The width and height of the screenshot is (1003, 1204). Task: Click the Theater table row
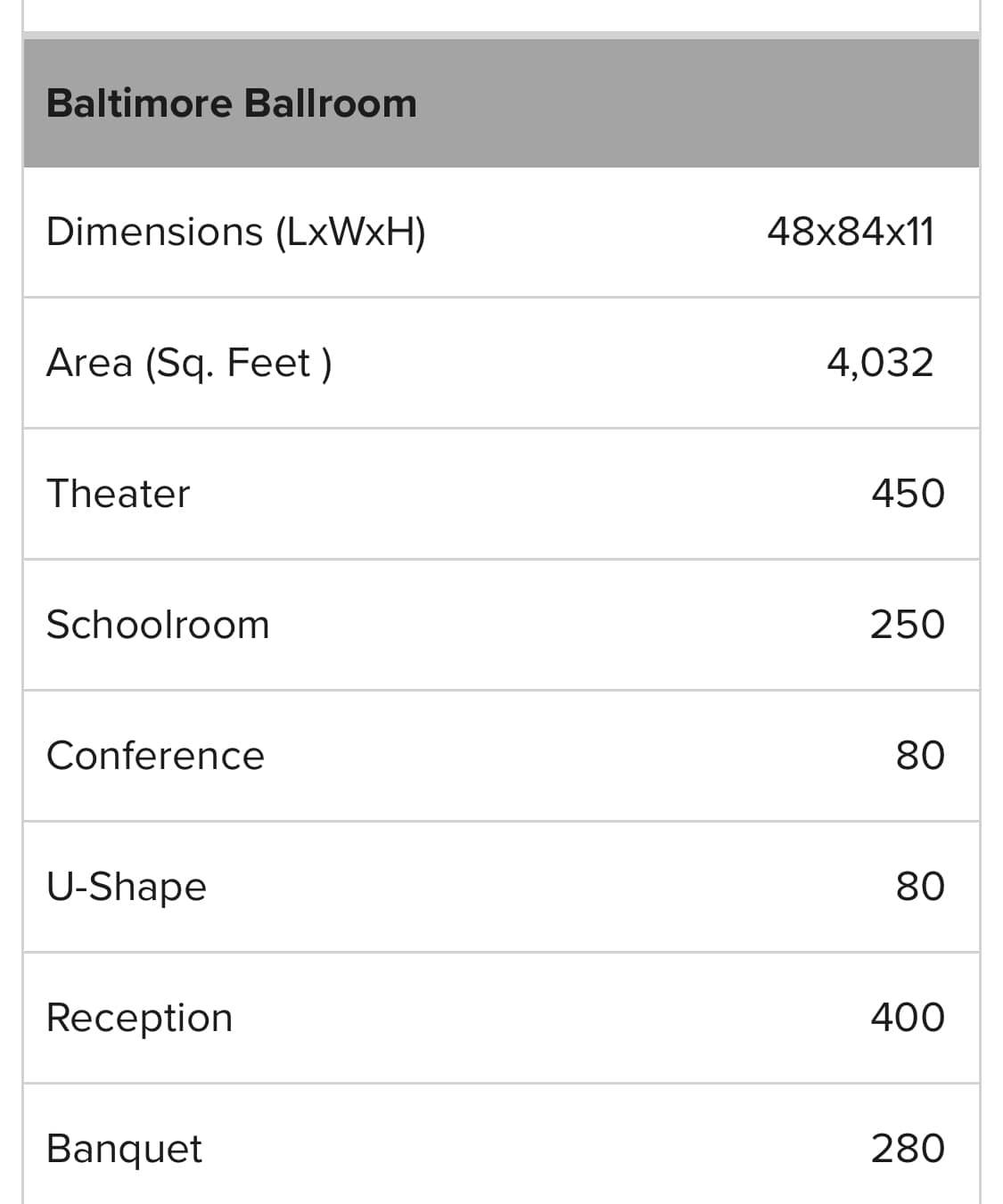point(501,494)
